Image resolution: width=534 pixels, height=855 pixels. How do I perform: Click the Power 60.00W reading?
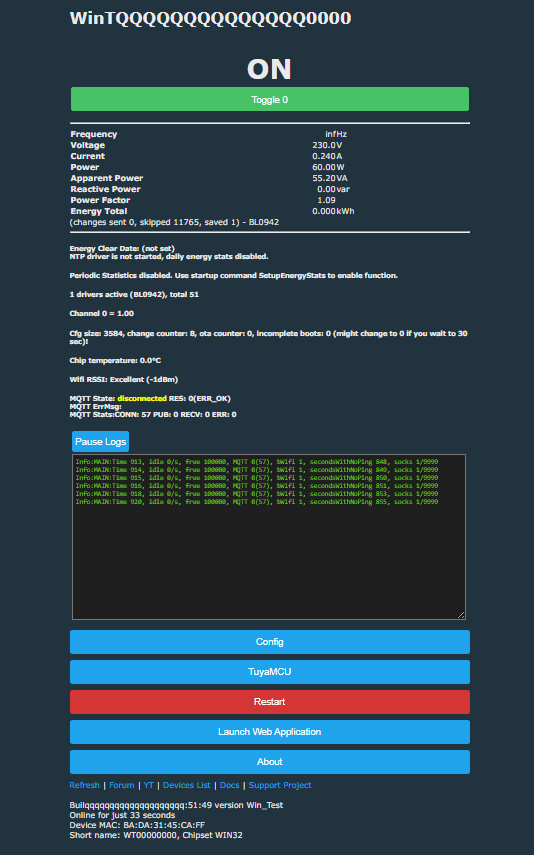[x=328, y=167]
